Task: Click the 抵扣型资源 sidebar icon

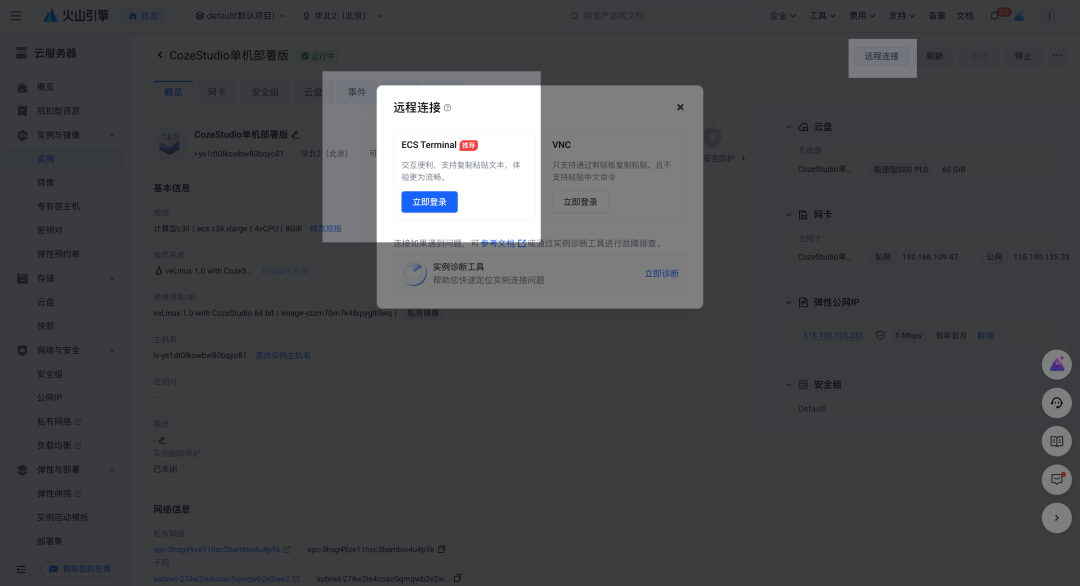Action: pyautogui.click(x=22, y=111)
